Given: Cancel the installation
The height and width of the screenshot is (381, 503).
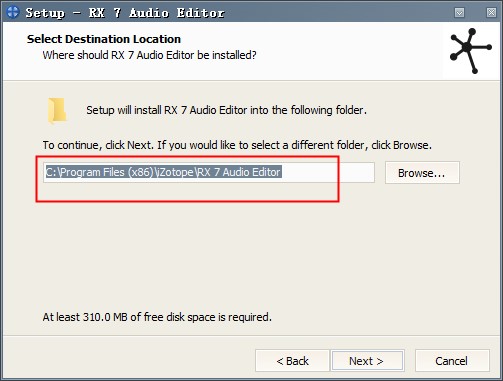Looking at the screenshot, I should coord(452,361).
